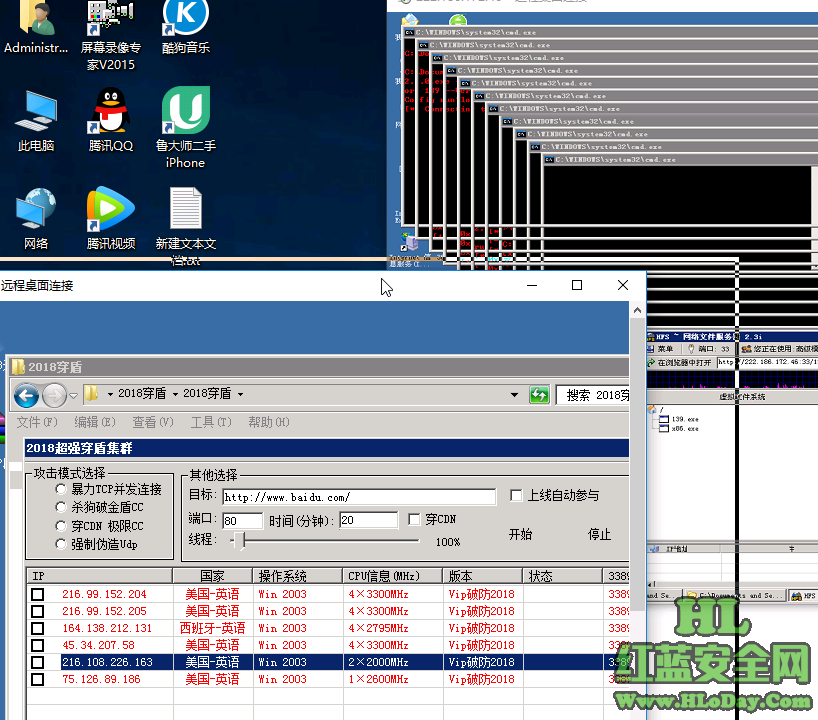Open 网络 desktop icon
The width and height of the screenshot is (818, 720).
(35, 219)
